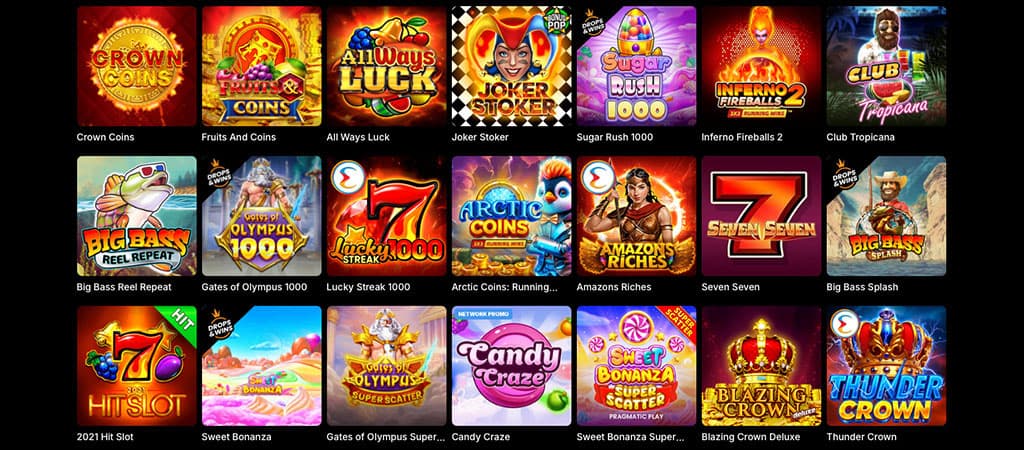The height and width of the screenshot is (450, 1024).
Task: Click the All Ways Luck title text
Action: [358, 137]
